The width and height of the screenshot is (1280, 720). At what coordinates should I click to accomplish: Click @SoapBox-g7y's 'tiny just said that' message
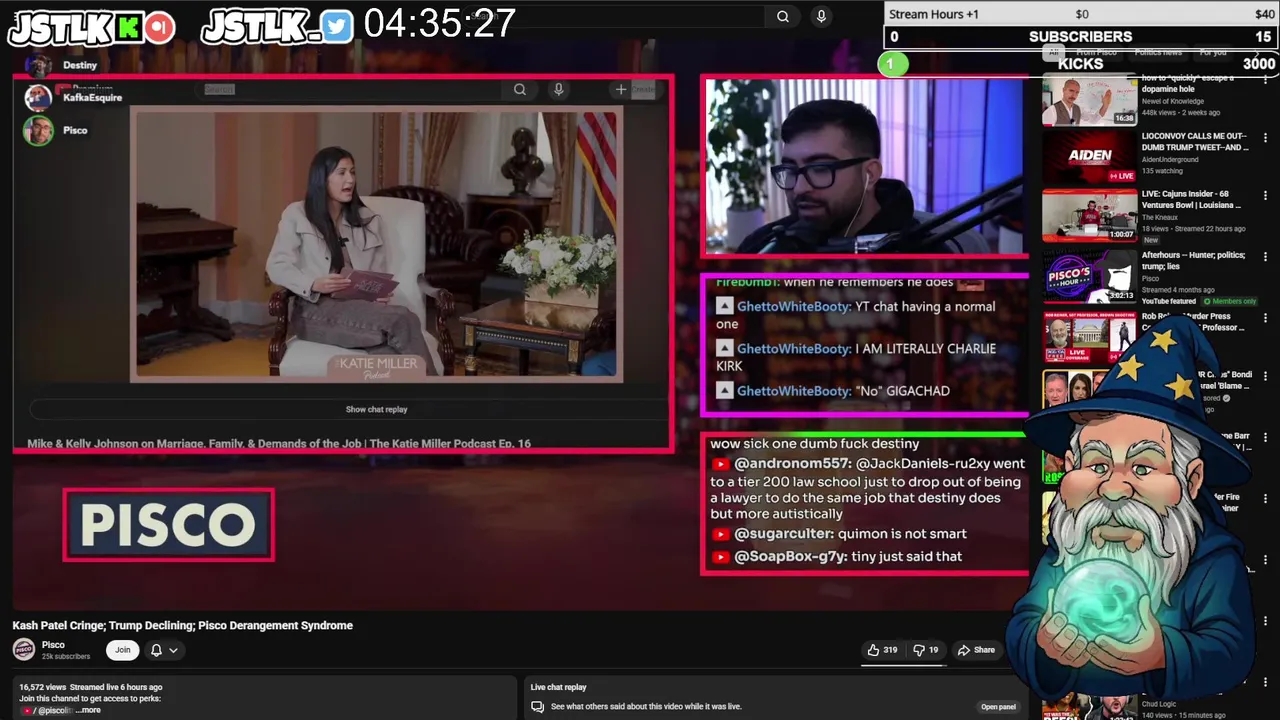836,556
